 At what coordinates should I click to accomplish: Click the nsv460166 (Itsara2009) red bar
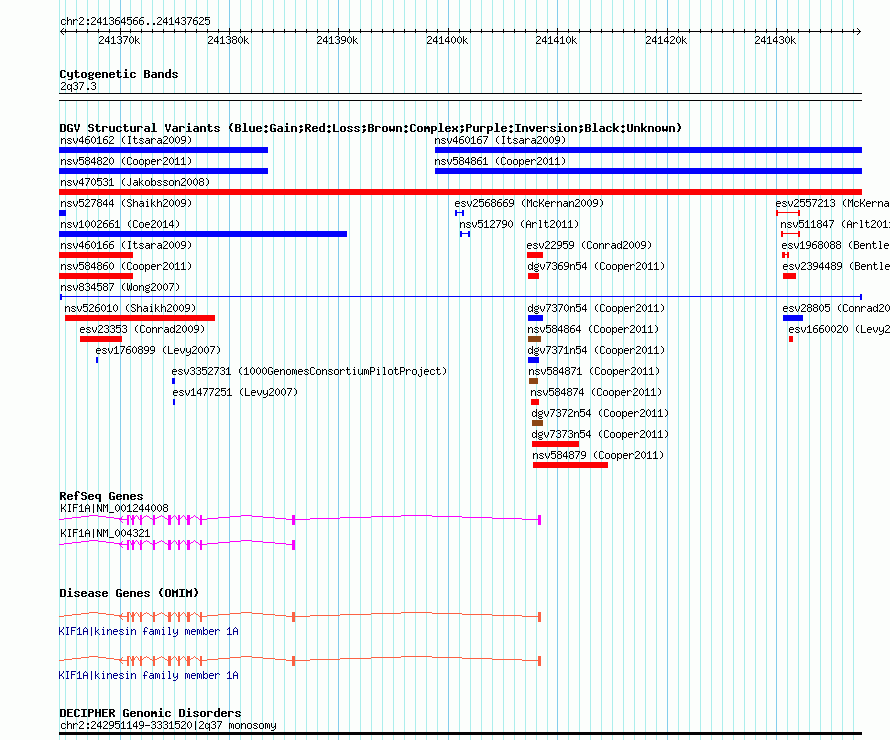96,255
